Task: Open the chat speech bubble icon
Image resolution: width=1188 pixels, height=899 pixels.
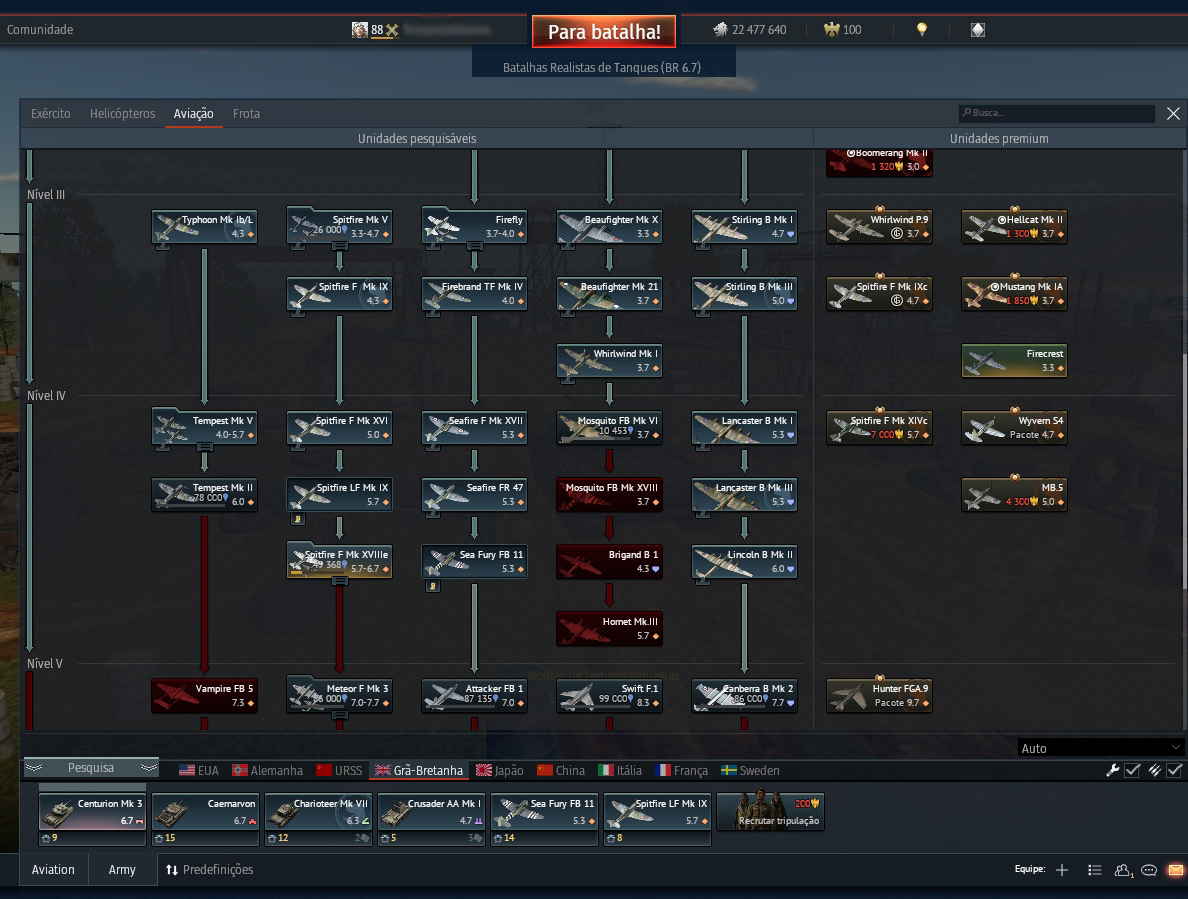Action: coord(1149,870)
